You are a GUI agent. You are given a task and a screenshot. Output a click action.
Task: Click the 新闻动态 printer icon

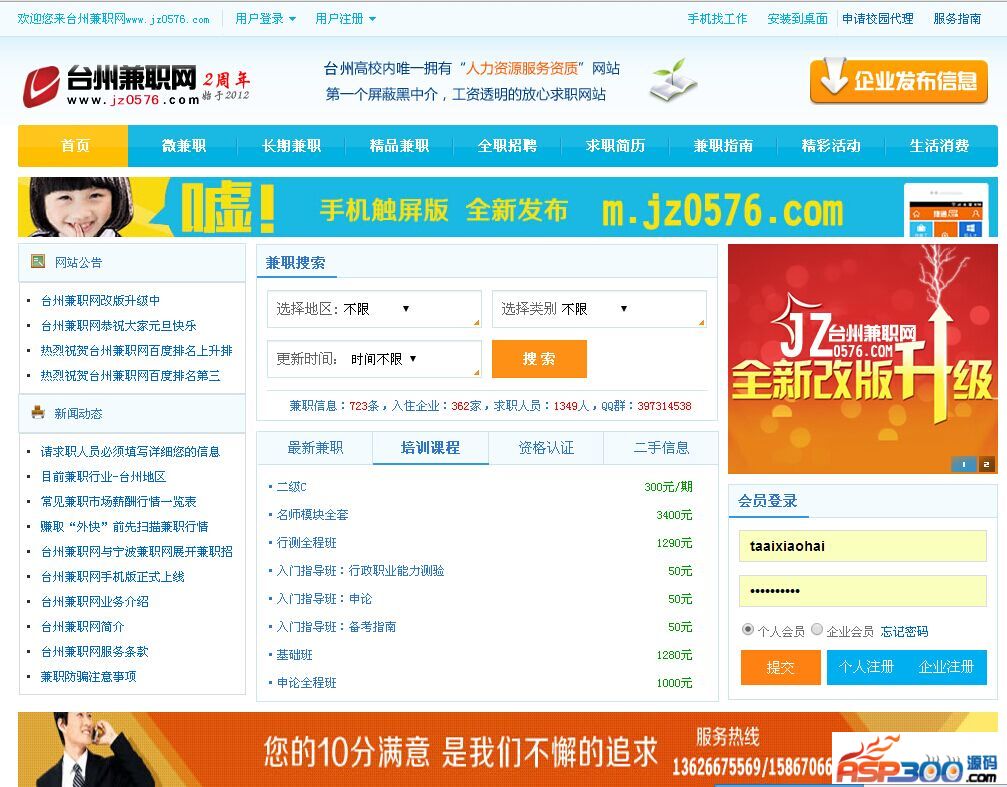[x=38, y=412]
